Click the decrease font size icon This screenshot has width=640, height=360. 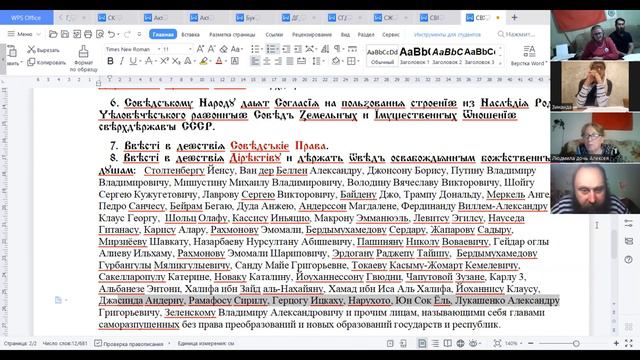(212, 49)
